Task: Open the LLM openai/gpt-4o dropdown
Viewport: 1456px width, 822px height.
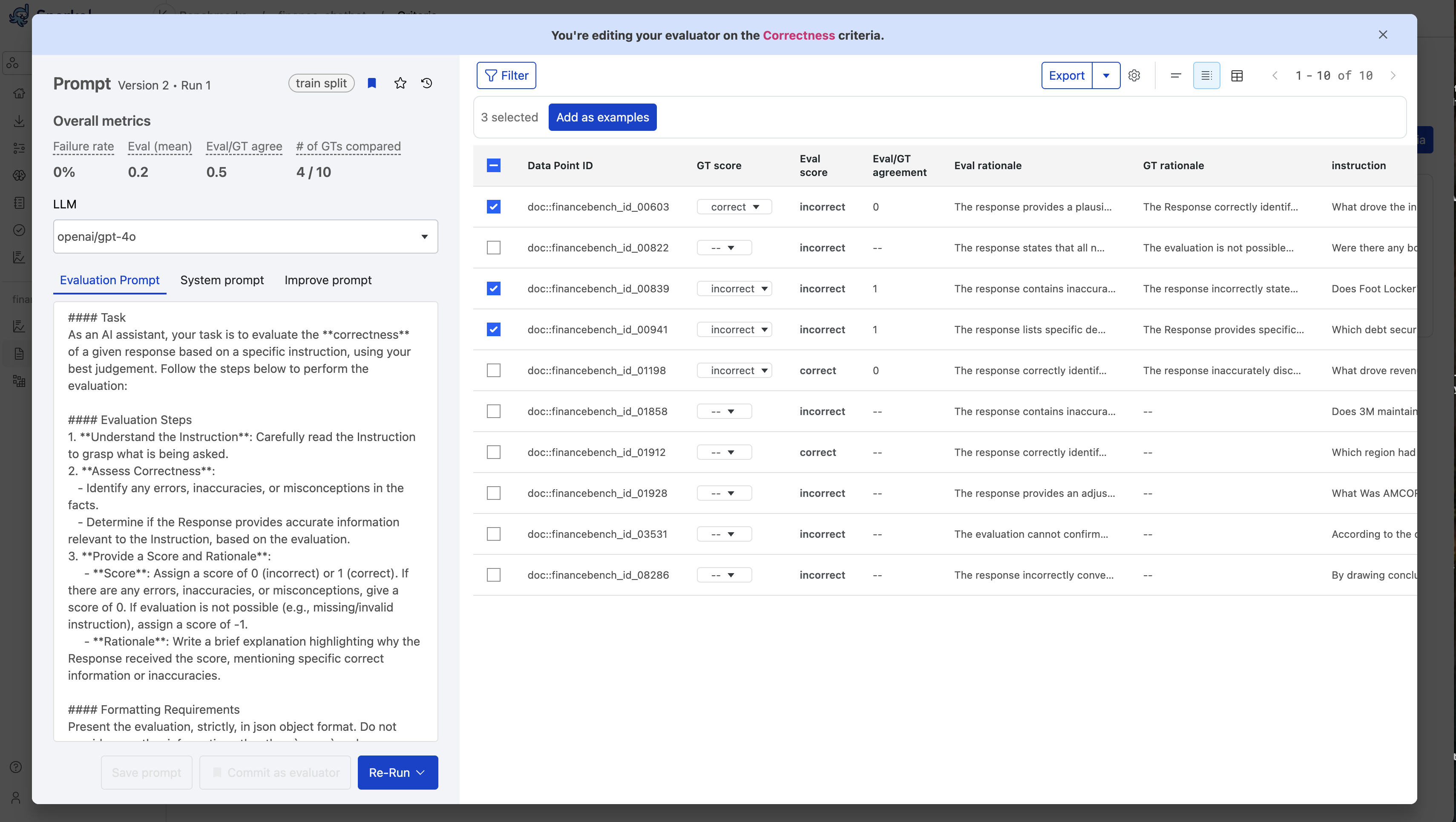Action: click(245, 237)
